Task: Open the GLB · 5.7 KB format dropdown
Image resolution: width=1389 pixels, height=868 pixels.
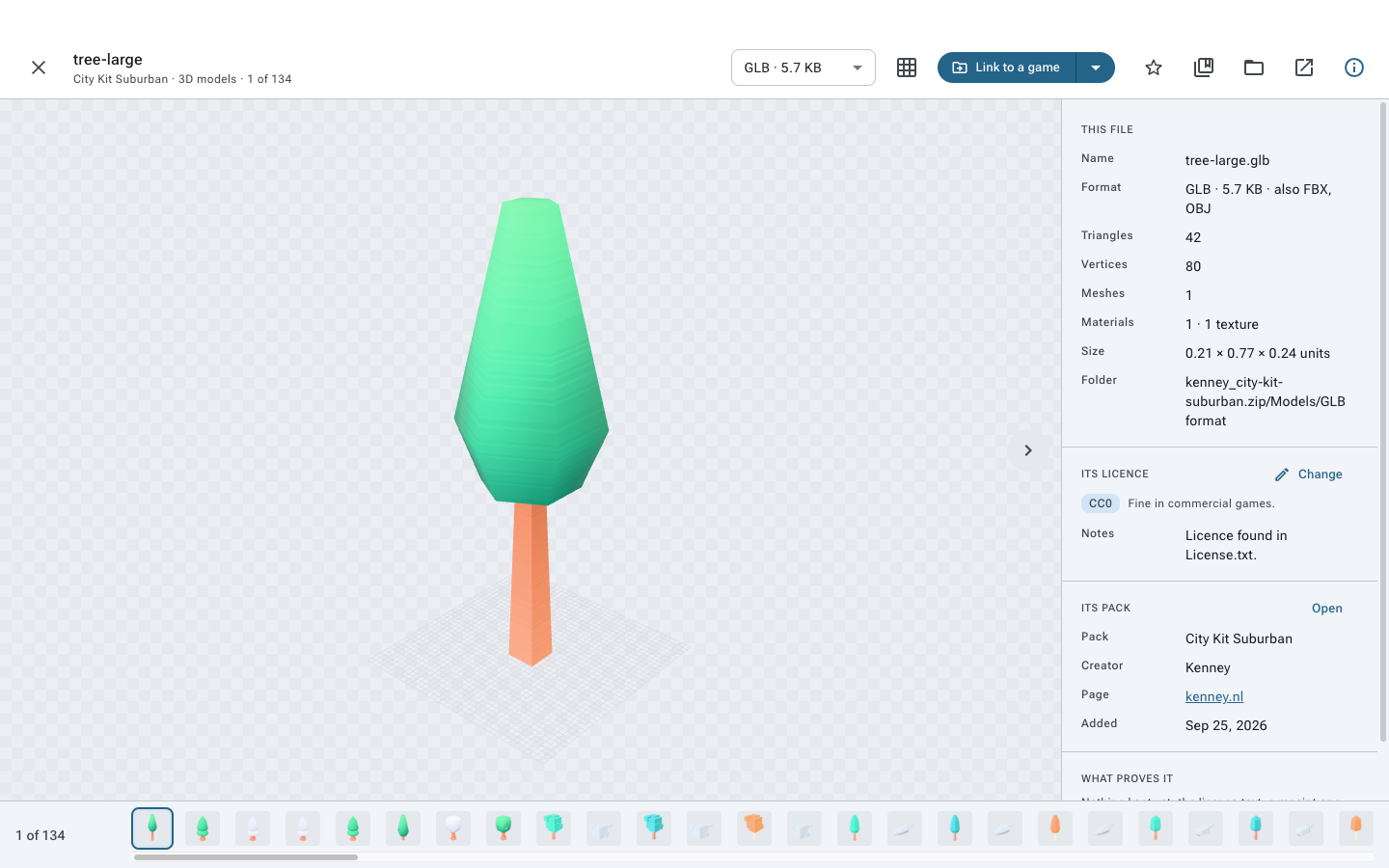Action: coord(803,68)
